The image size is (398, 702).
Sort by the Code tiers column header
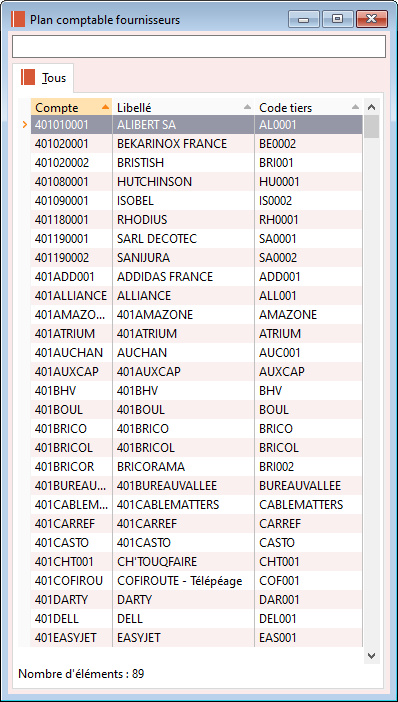tap(308, 107)
